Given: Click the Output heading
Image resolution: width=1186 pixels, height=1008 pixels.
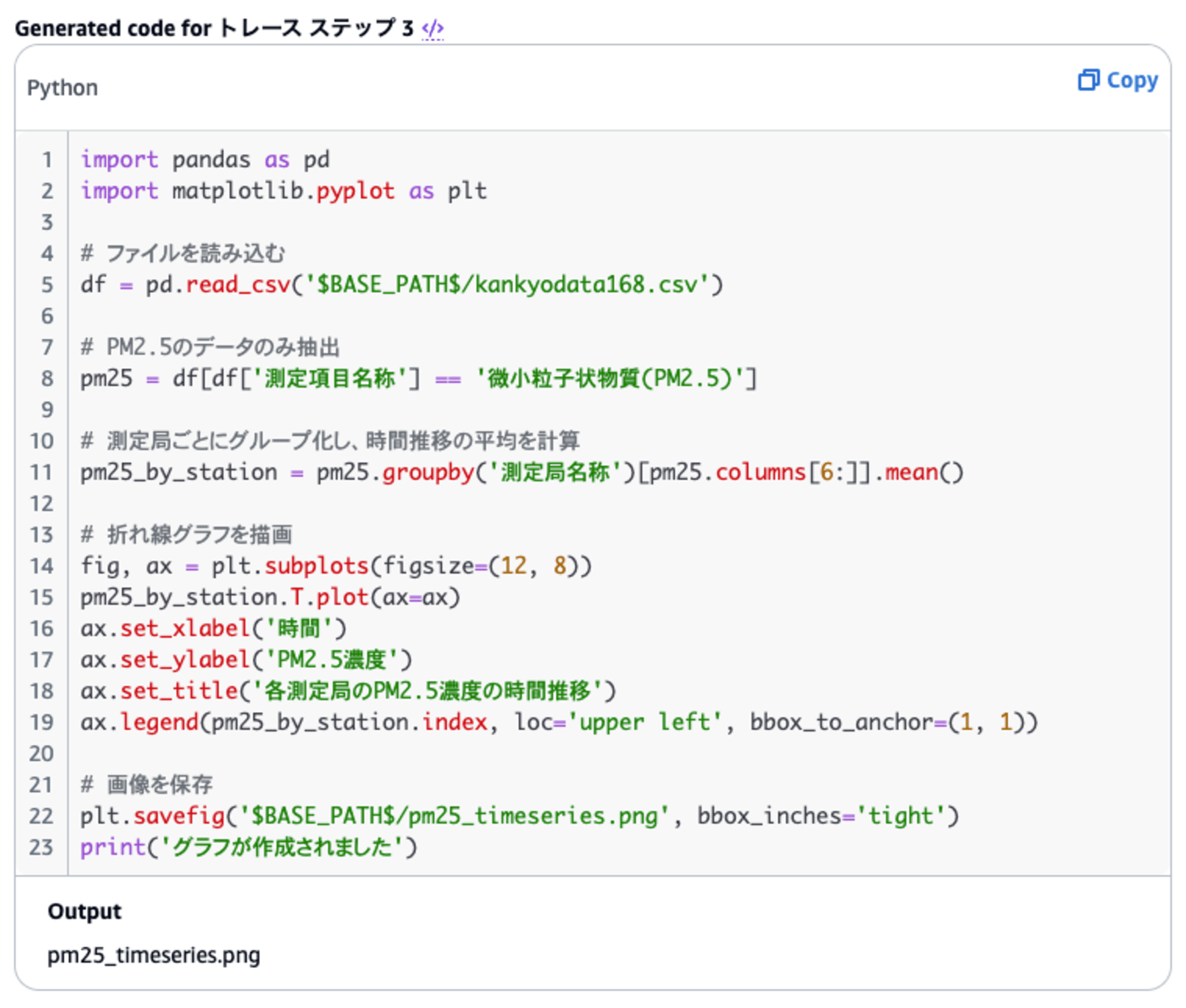Looking at the screenshot, I should click(84, 911).
